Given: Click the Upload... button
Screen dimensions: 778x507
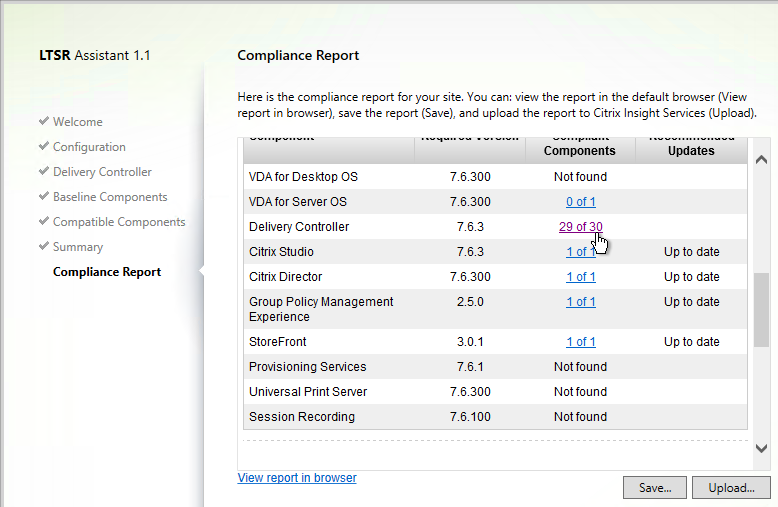Looking at the screenshot, I should click(x=731, y=488).
